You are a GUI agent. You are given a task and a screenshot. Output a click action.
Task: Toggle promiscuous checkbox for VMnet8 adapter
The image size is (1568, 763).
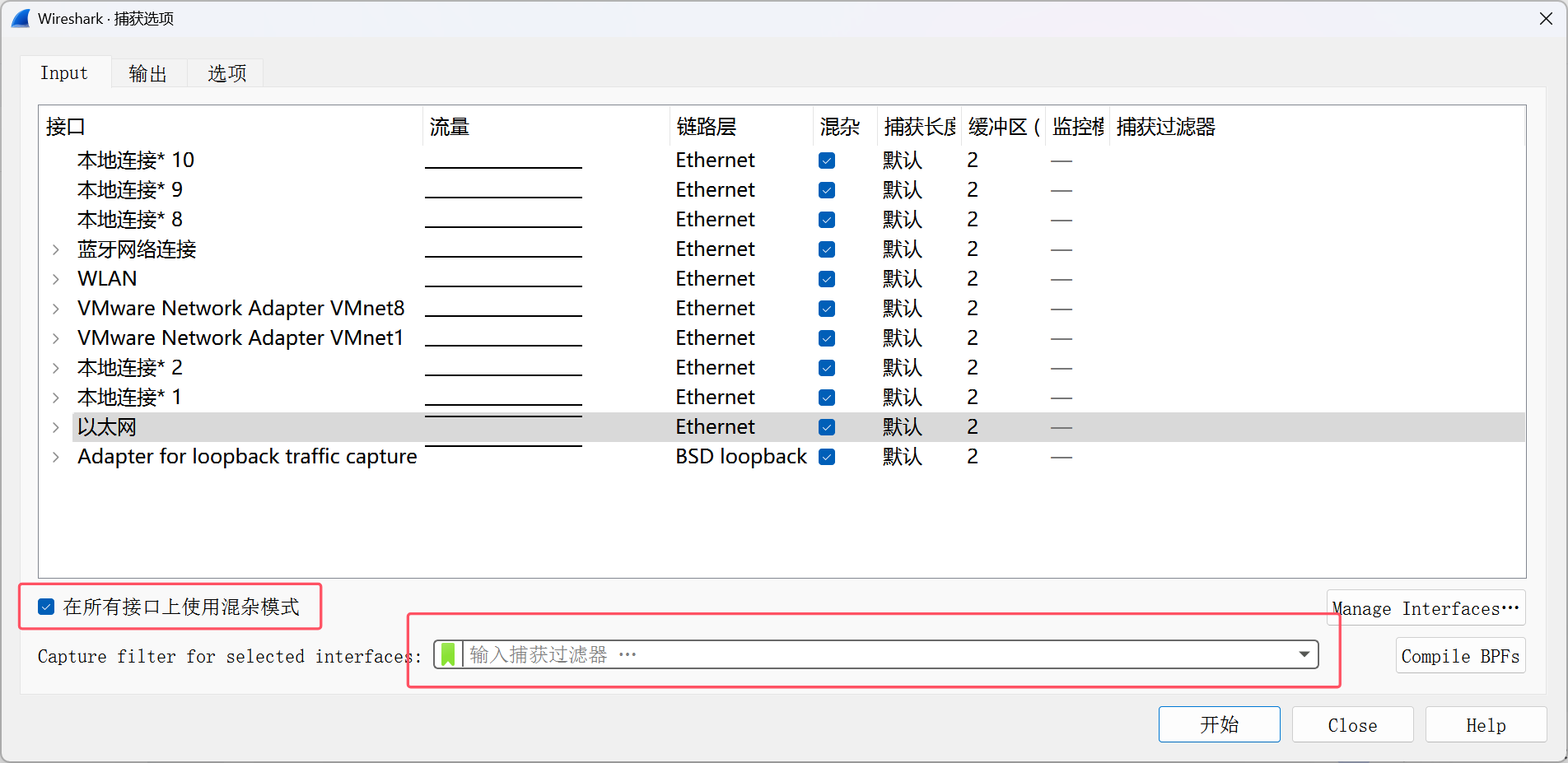pos(827,309)
